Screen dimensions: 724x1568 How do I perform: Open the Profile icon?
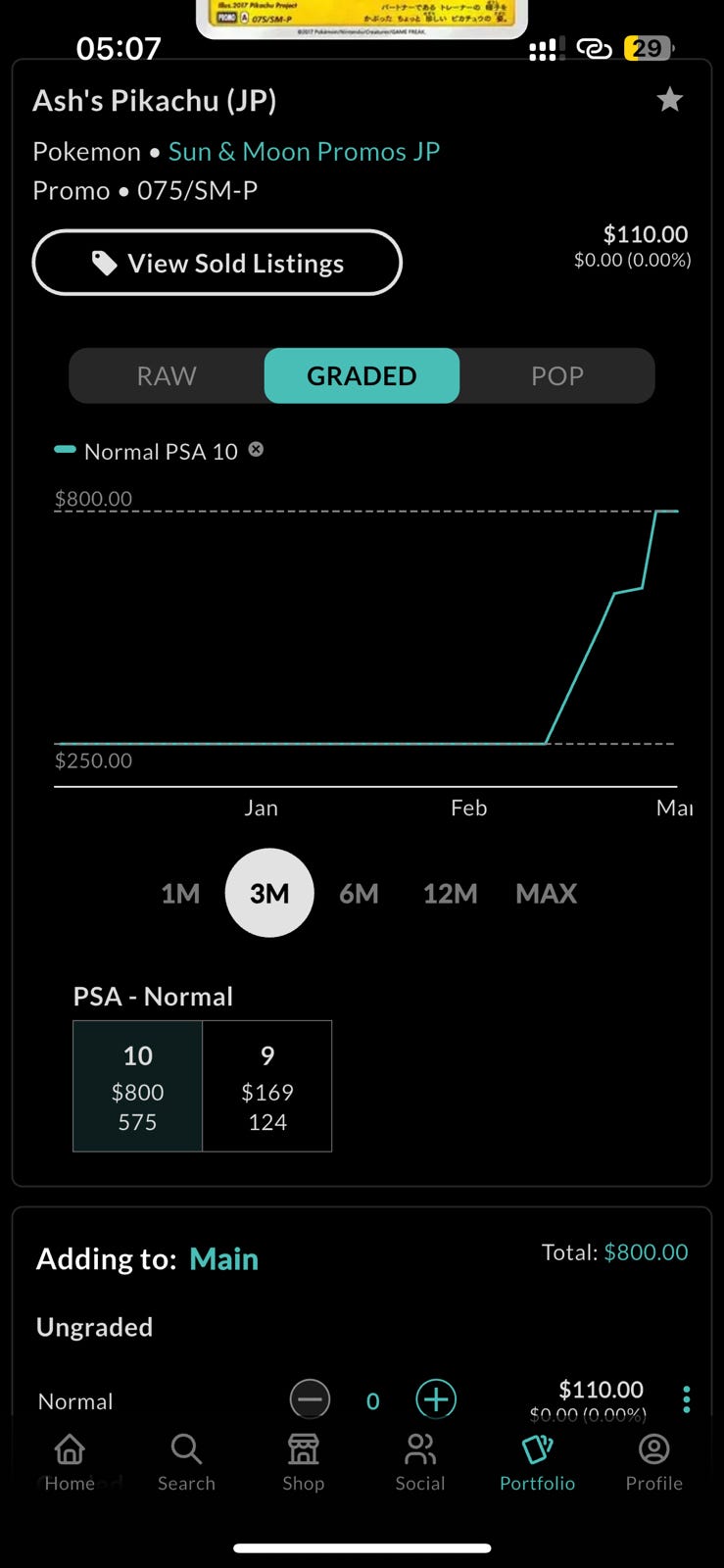pyautogui.click(x=653, y=1449)
